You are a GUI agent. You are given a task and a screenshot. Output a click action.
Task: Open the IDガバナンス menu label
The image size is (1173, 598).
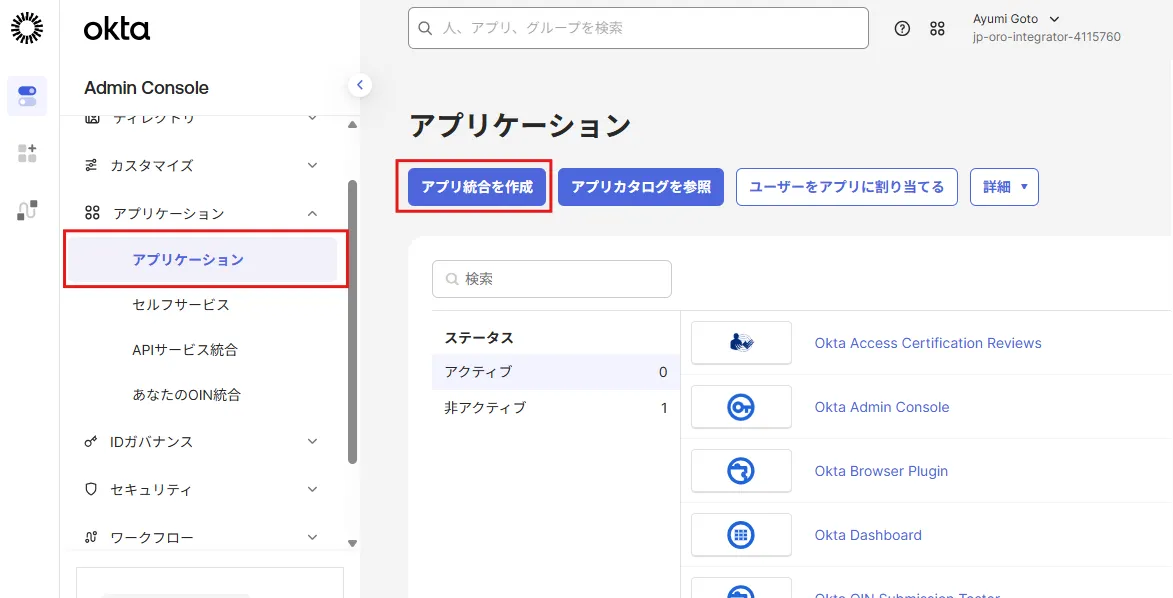(151, 442)
